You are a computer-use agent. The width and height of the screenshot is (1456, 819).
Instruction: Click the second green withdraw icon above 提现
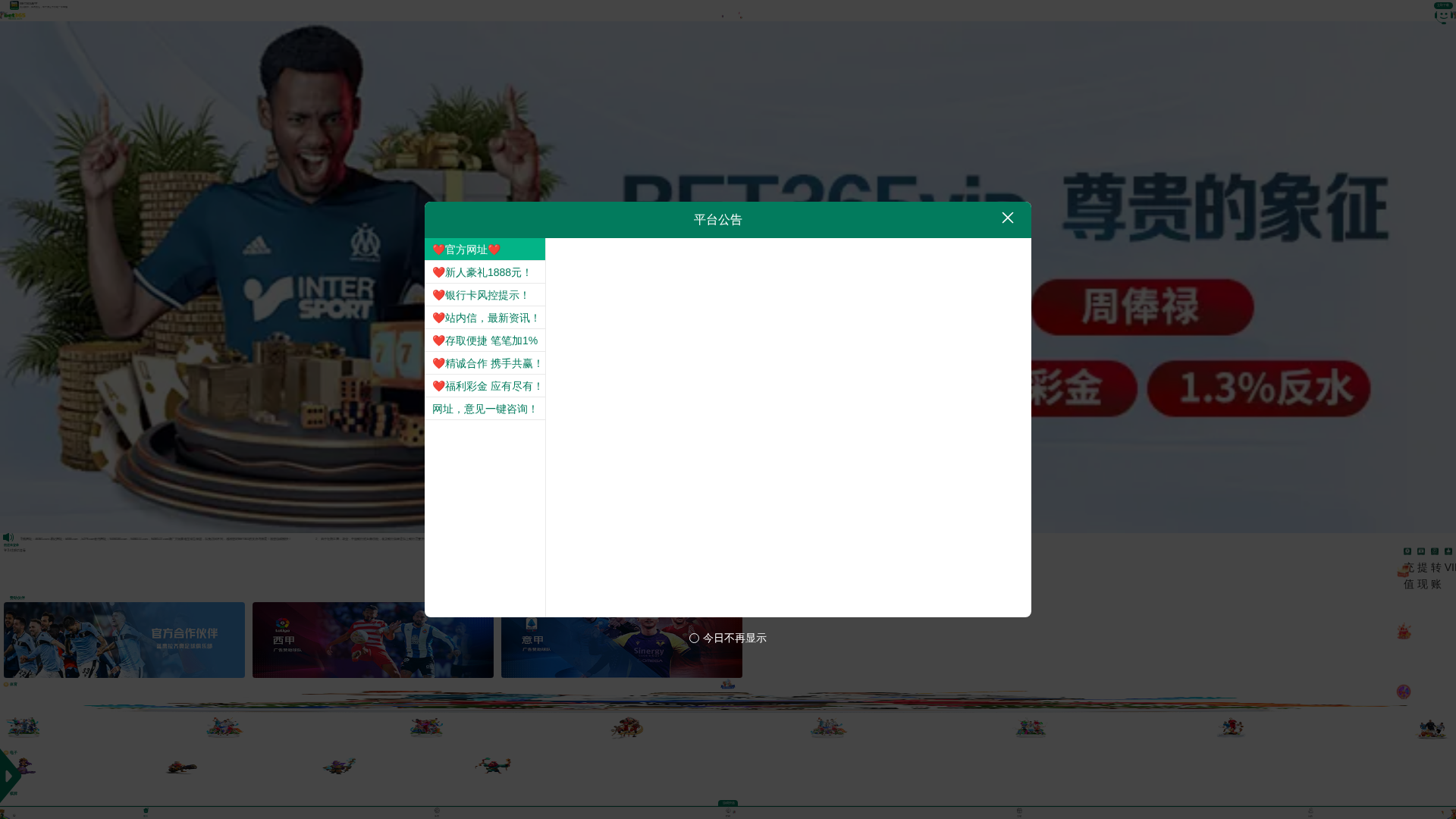(1421, 551)
